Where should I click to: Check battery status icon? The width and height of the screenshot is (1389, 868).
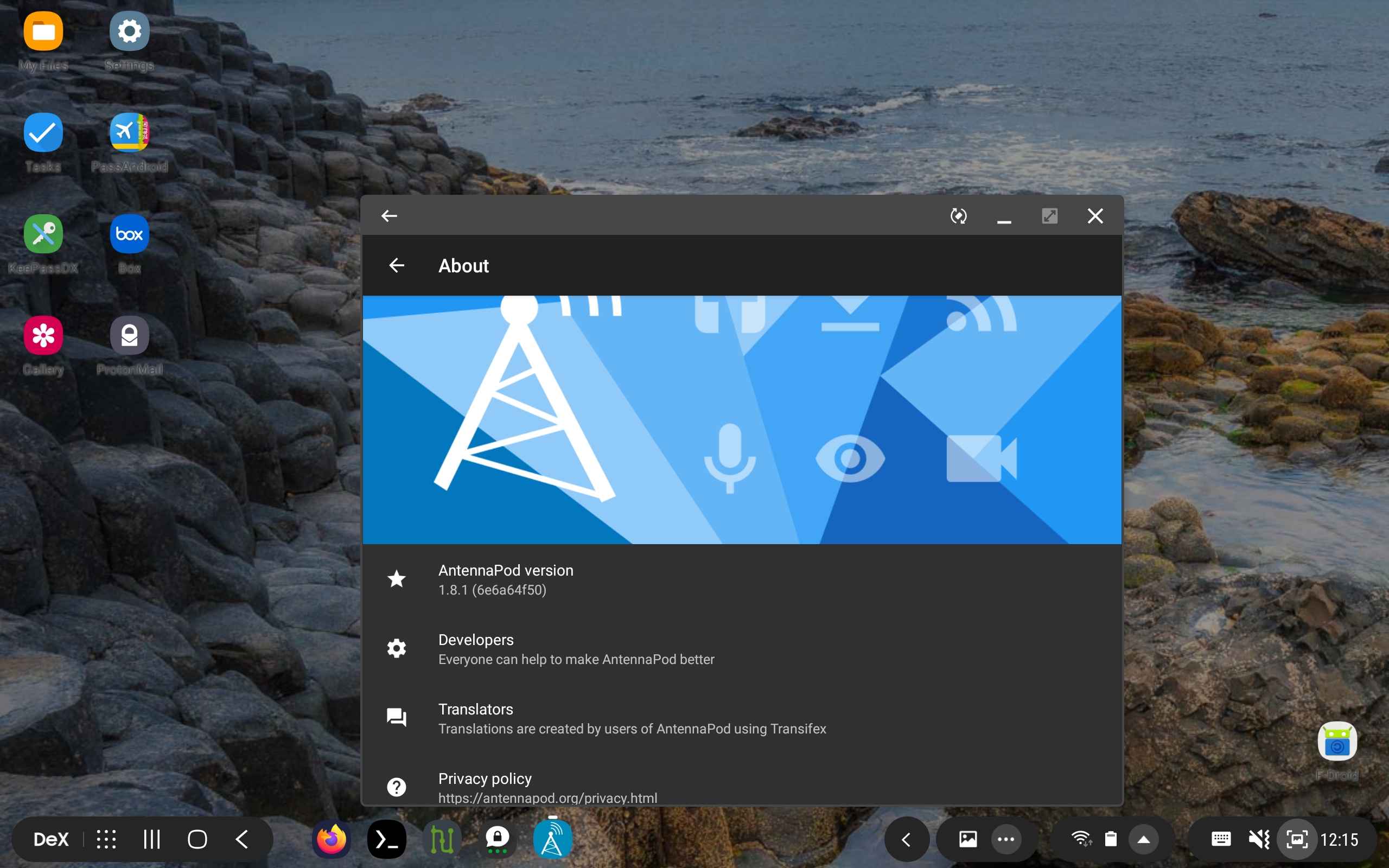click(x=1111, y=839)
